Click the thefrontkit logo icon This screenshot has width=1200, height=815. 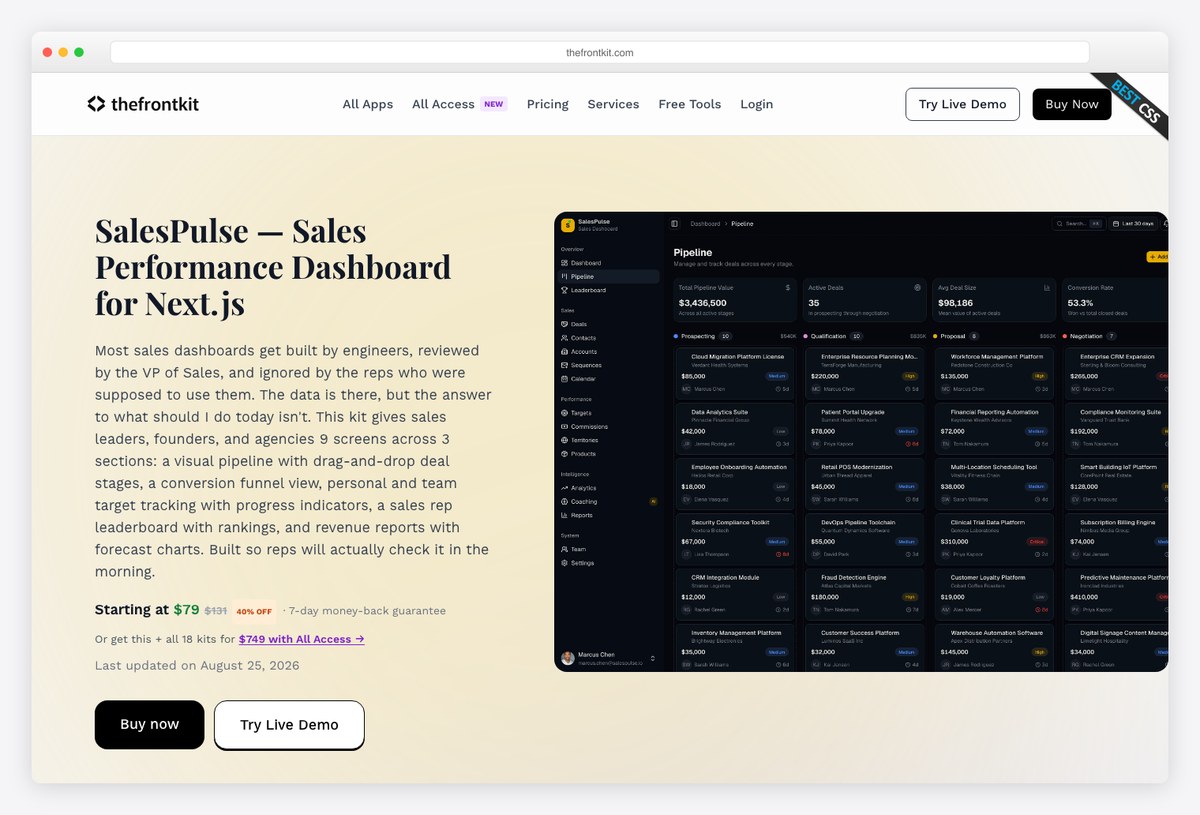pyautogui.click(x=96, y=104)
